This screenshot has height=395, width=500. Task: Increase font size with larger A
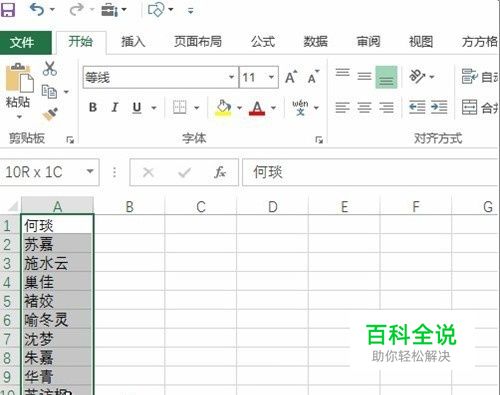tap(291, 77)
